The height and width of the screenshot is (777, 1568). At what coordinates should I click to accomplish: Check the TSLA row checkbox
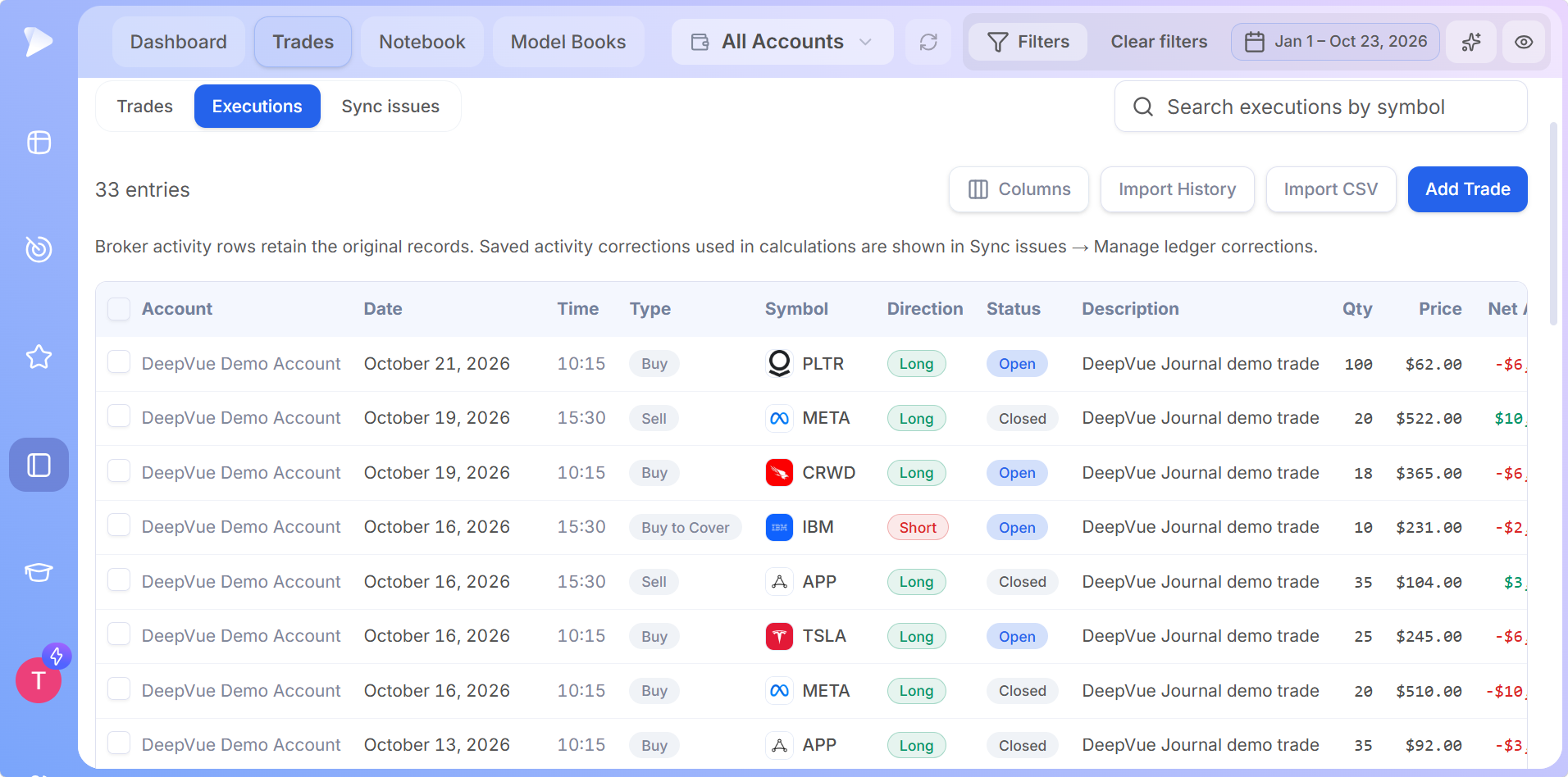(x=119, y=634)
